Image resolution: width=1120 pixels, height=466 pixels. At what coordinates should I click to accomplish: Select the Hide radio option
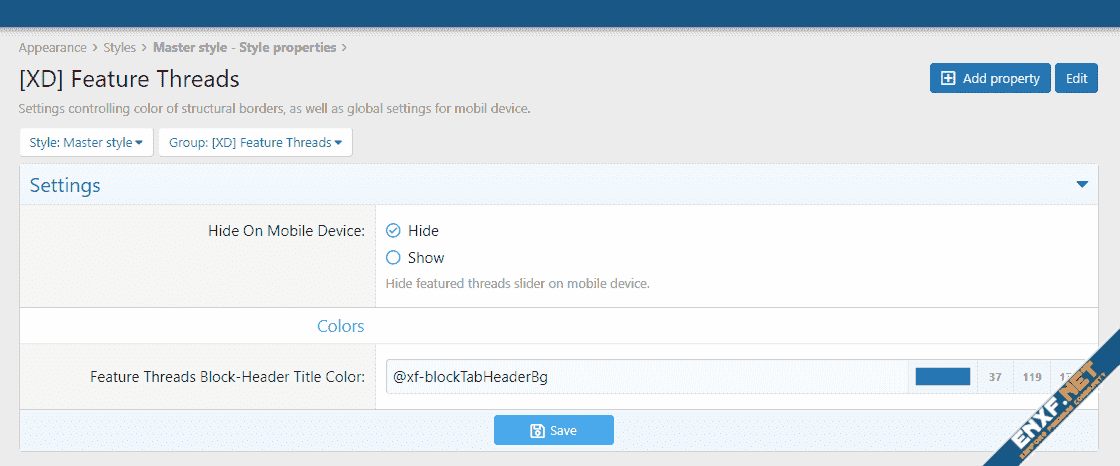click(x=393, y=230)
